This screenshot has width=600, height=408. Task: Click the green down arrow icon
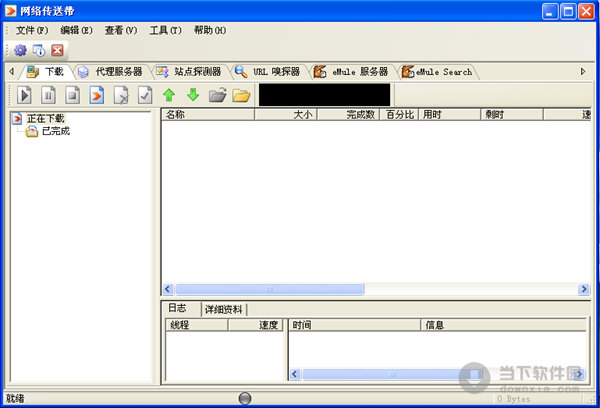pyautogui.click(x=193, y=95)
